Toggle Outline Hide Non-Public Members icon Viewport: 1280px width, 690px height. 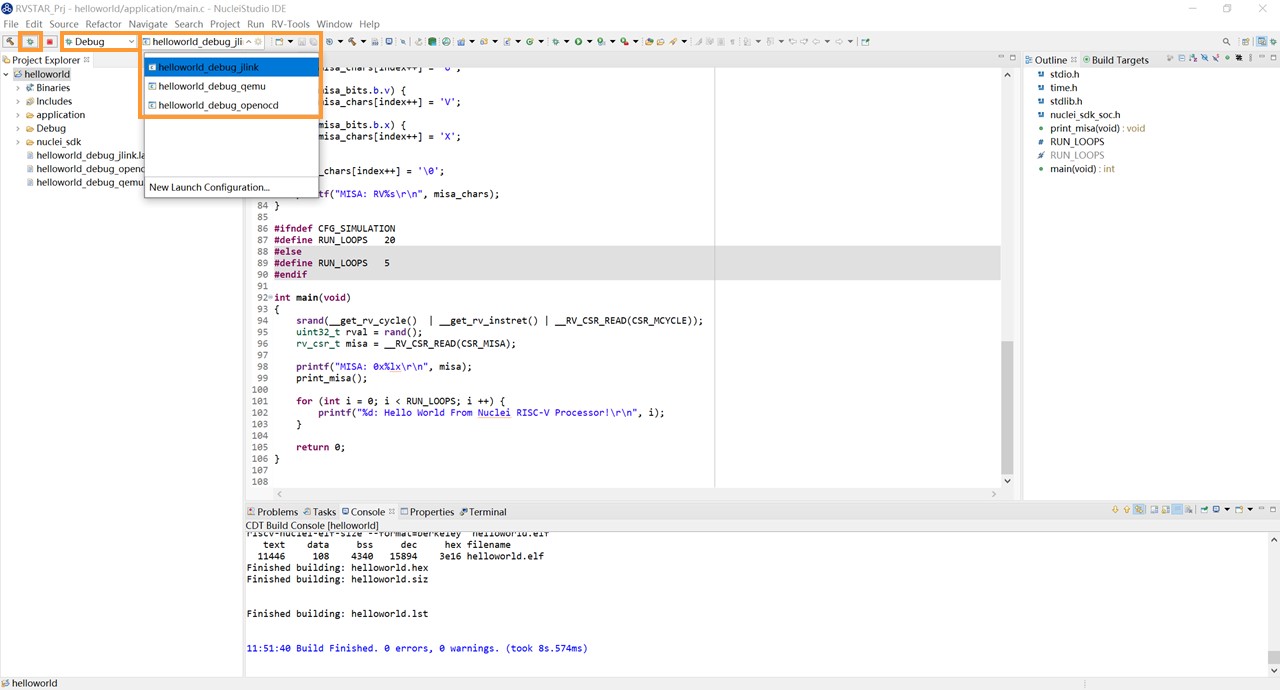1227,58
